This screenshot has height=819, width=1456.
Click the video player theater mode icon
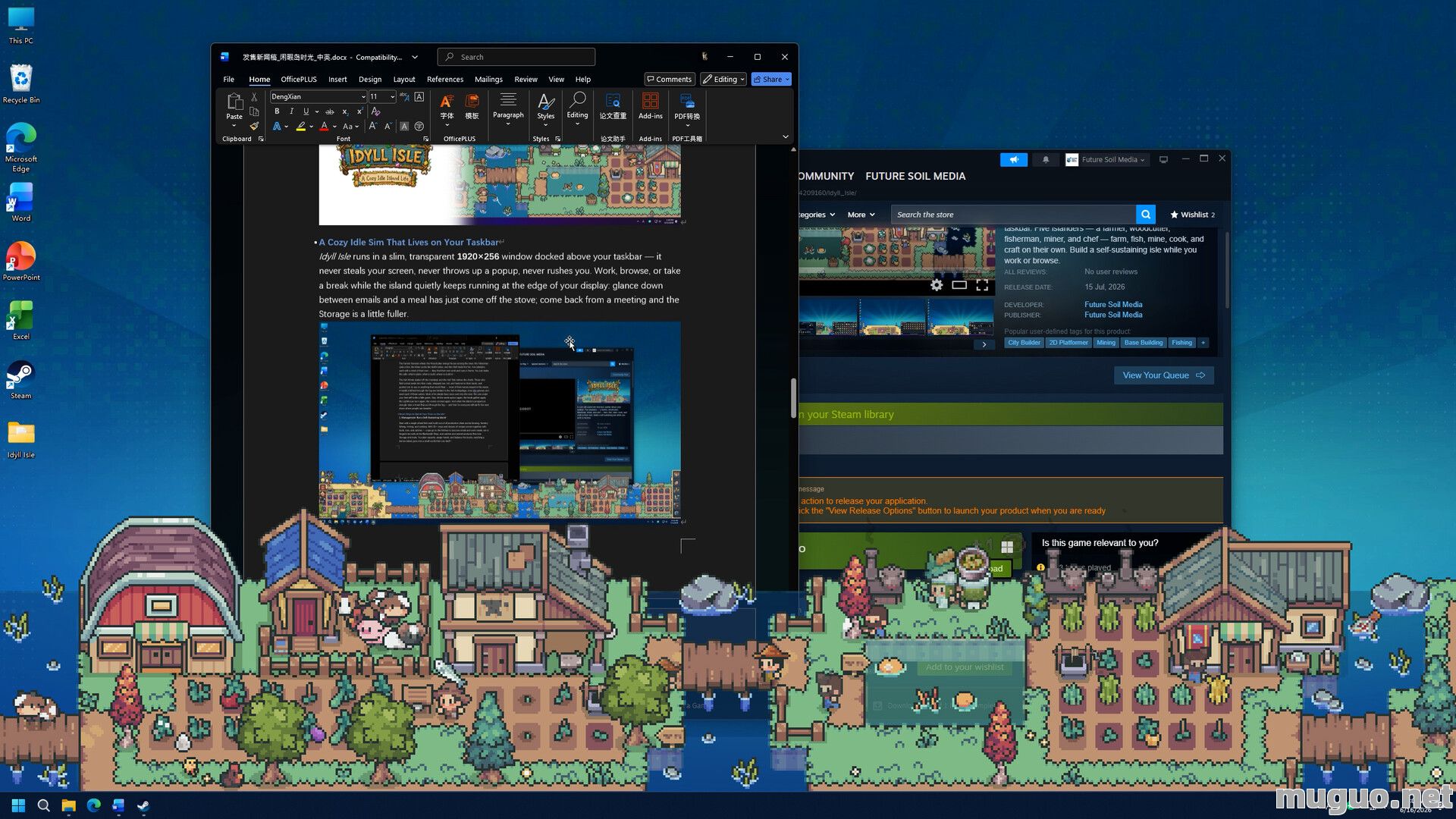(959, 285)
